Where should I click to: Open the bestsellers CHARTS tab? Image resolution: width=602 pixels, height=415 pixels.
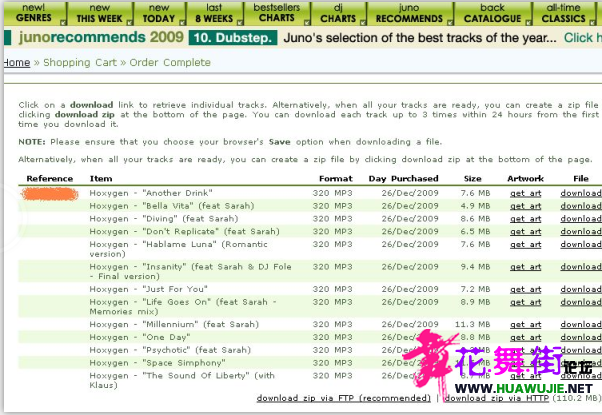277,13
